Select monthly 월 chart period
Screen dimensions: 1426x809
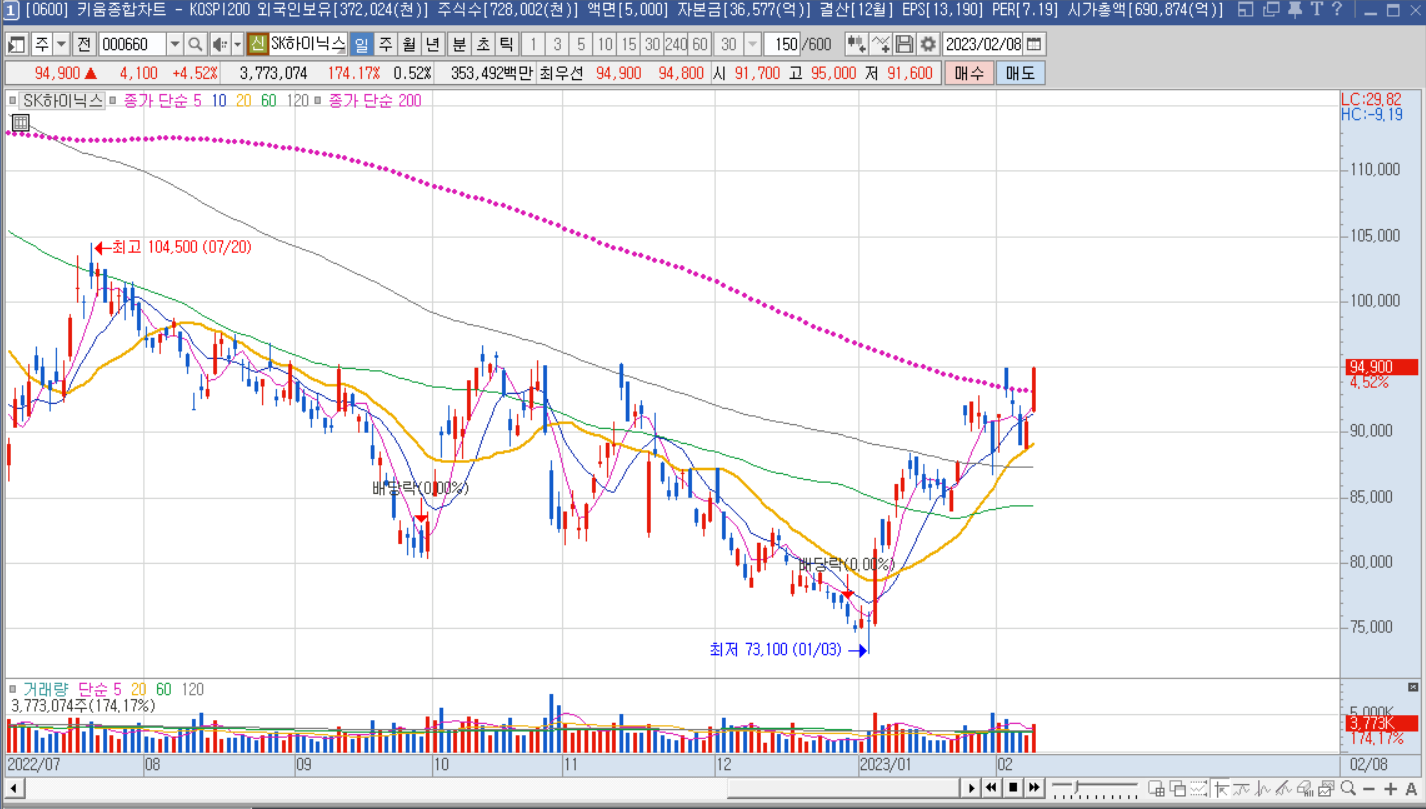click(x=409, y=44)
